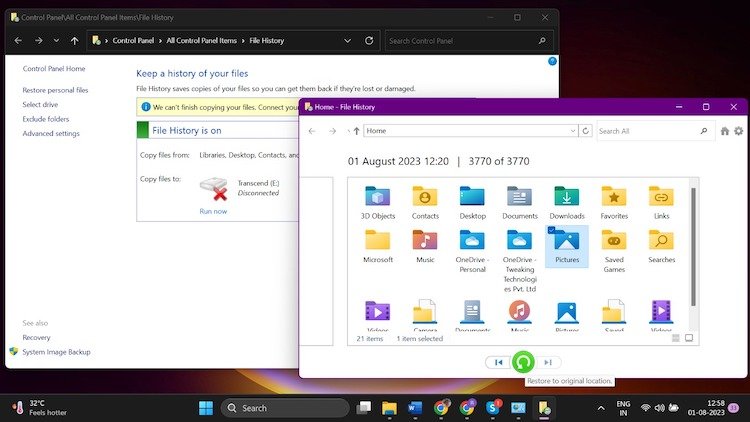The width and height of the screenshot is (750, 422).
Task: Open File Explorer from the taskbar
Action: pos(389,408)
